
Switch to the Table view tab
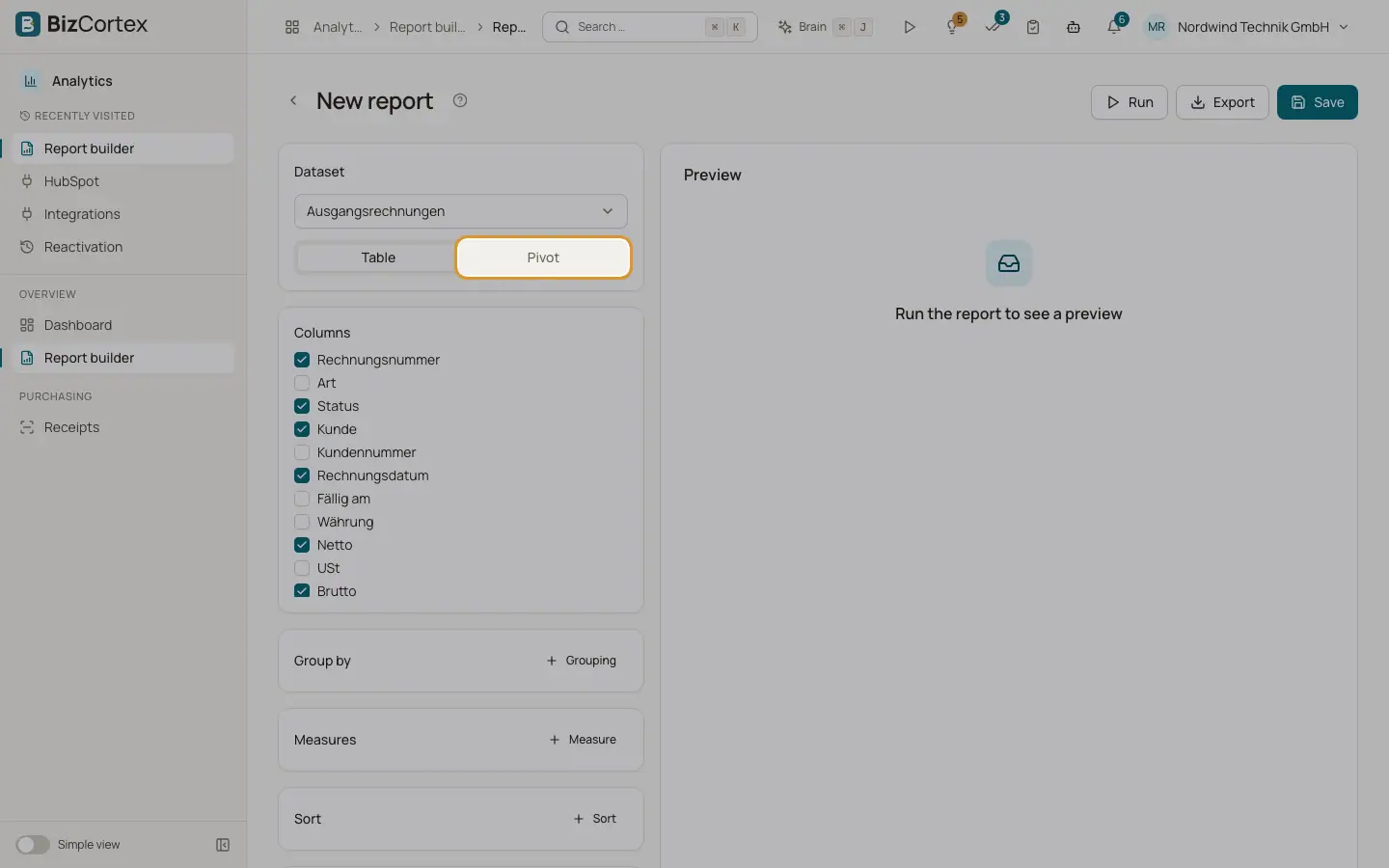coord(378,258)
